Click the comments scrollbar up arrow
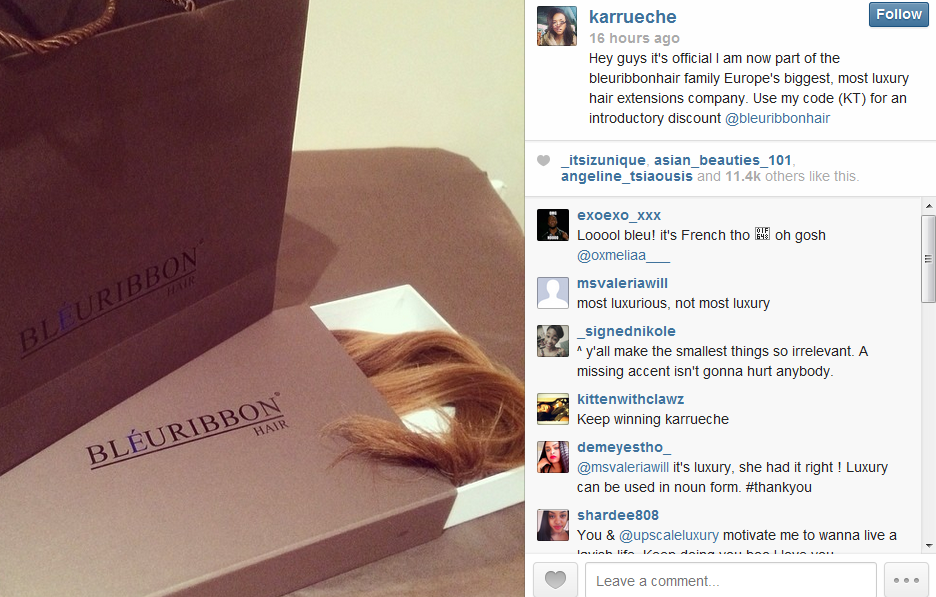This screenshot has height=597, width=936. (x=928, y=206)
